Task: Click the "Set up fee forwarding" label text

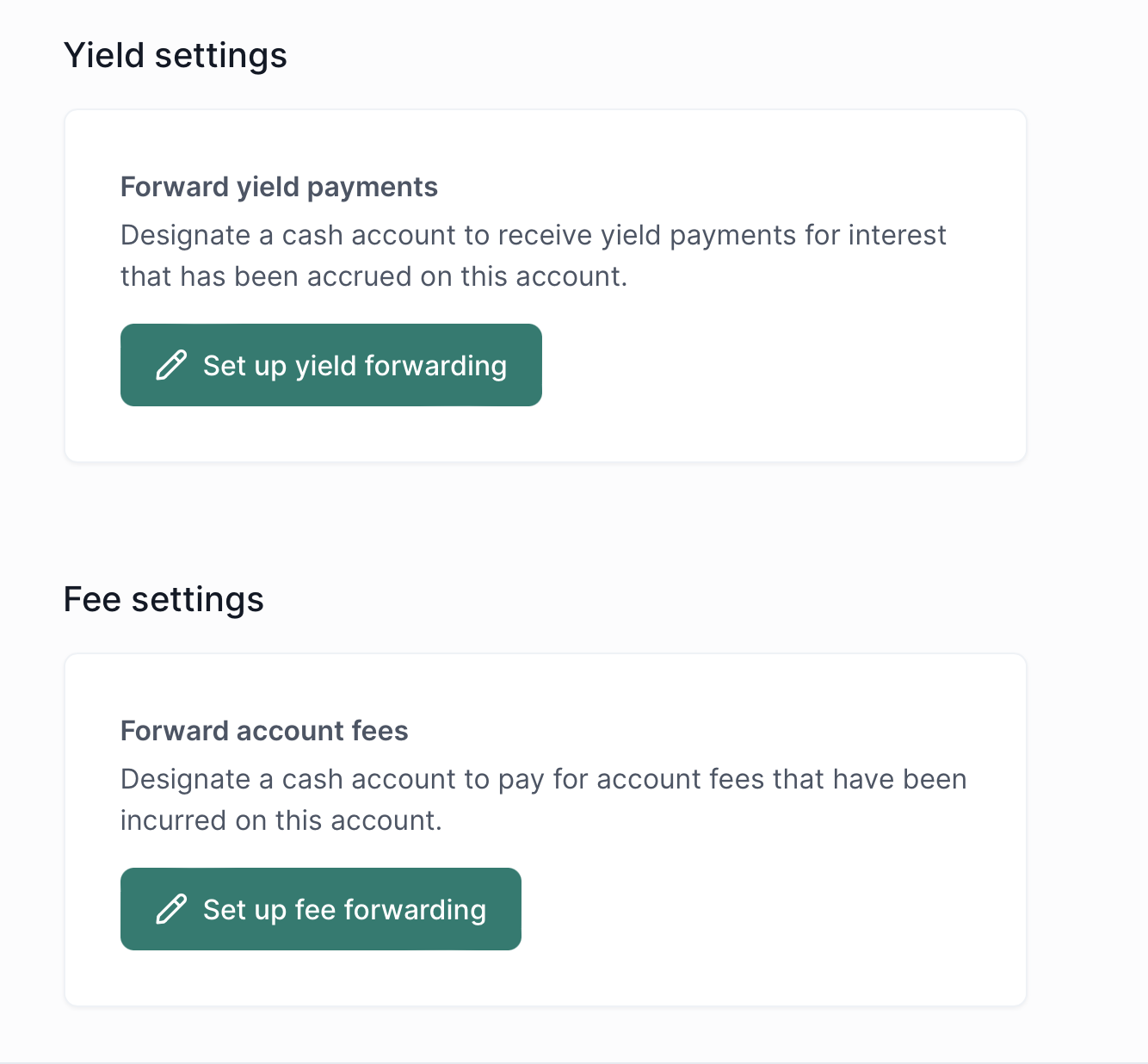Action: pos(344,909)
